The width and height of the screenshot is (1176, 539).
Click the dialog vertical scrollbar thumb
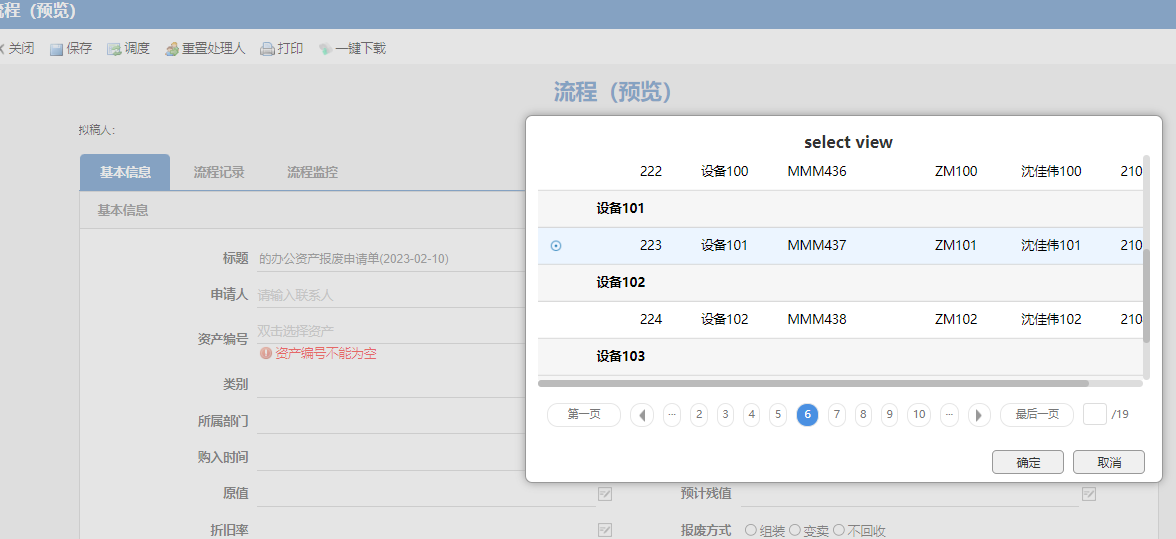[x=1146, y=296]
